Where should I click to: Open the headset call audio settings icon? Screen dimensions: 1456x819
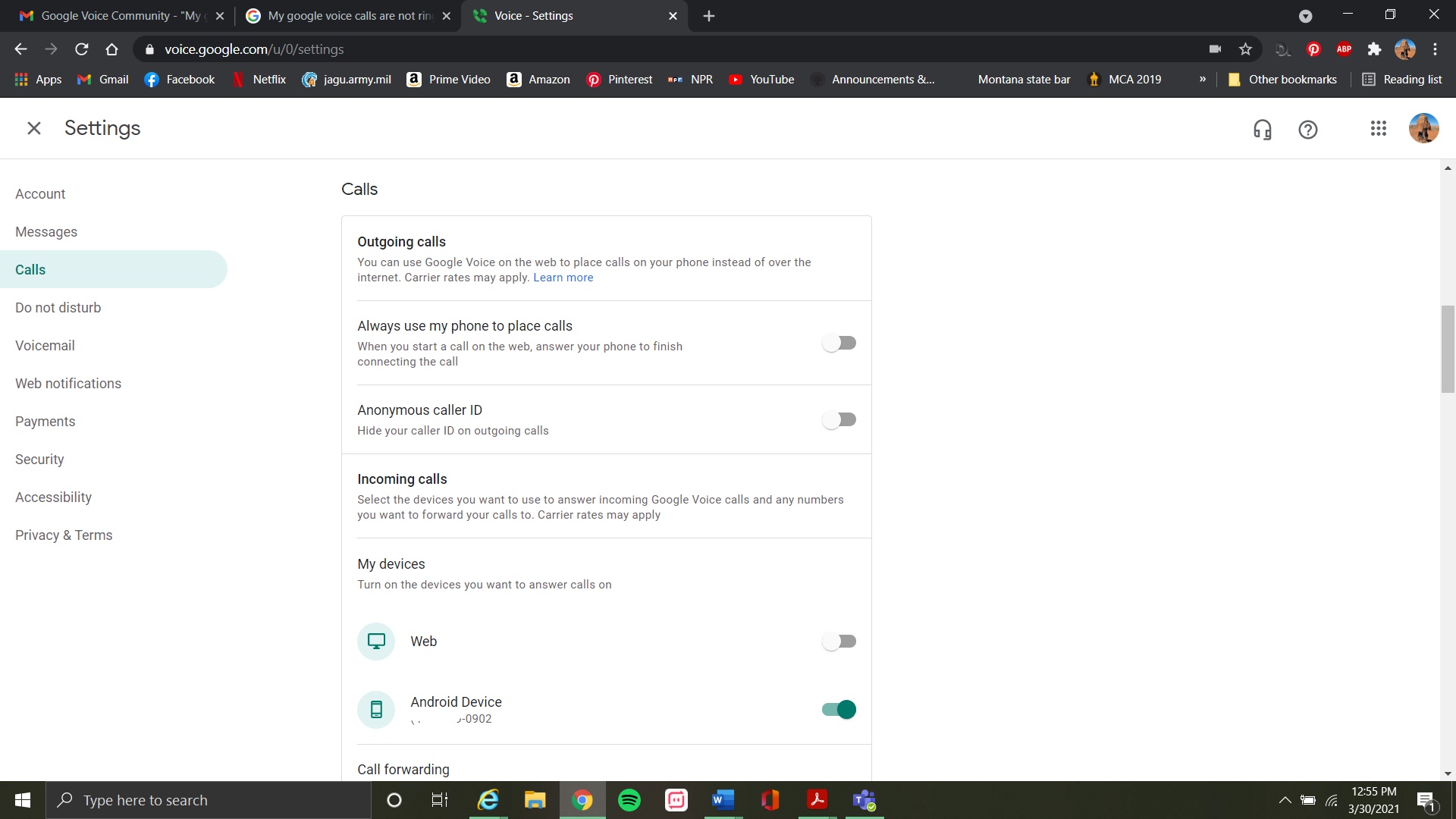(1263, 130)
